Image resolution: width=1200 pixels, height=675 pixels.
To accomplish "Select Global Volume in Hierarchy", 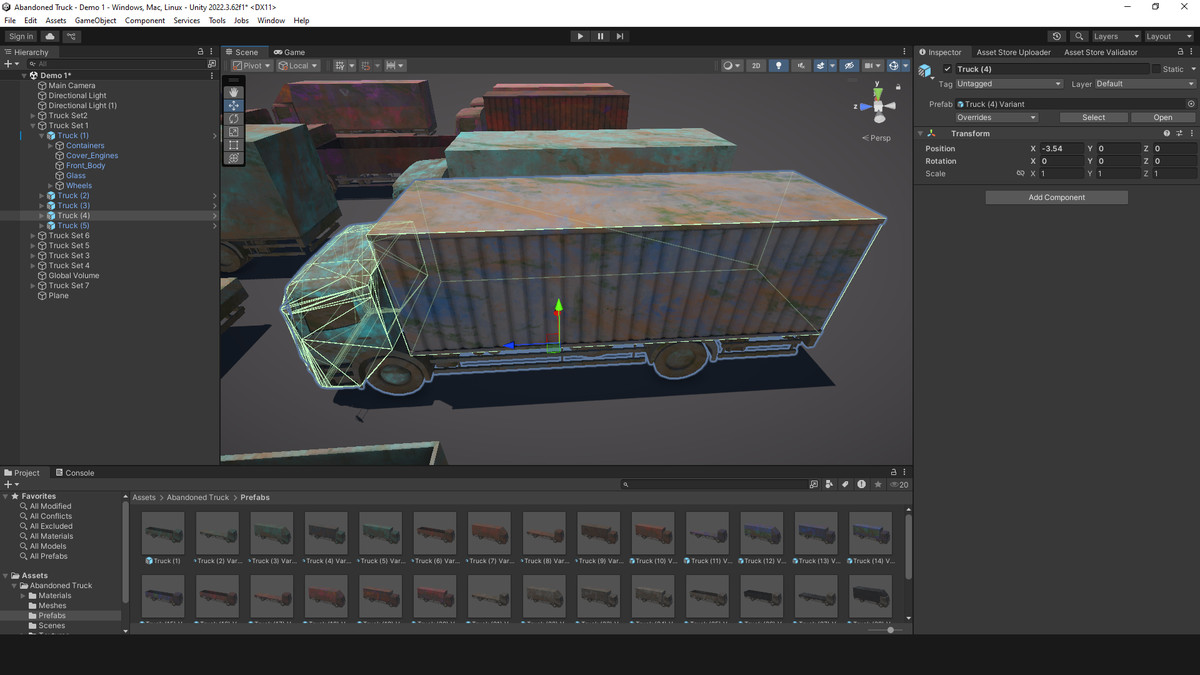I will pyautogui.click(x=74, y=275).
